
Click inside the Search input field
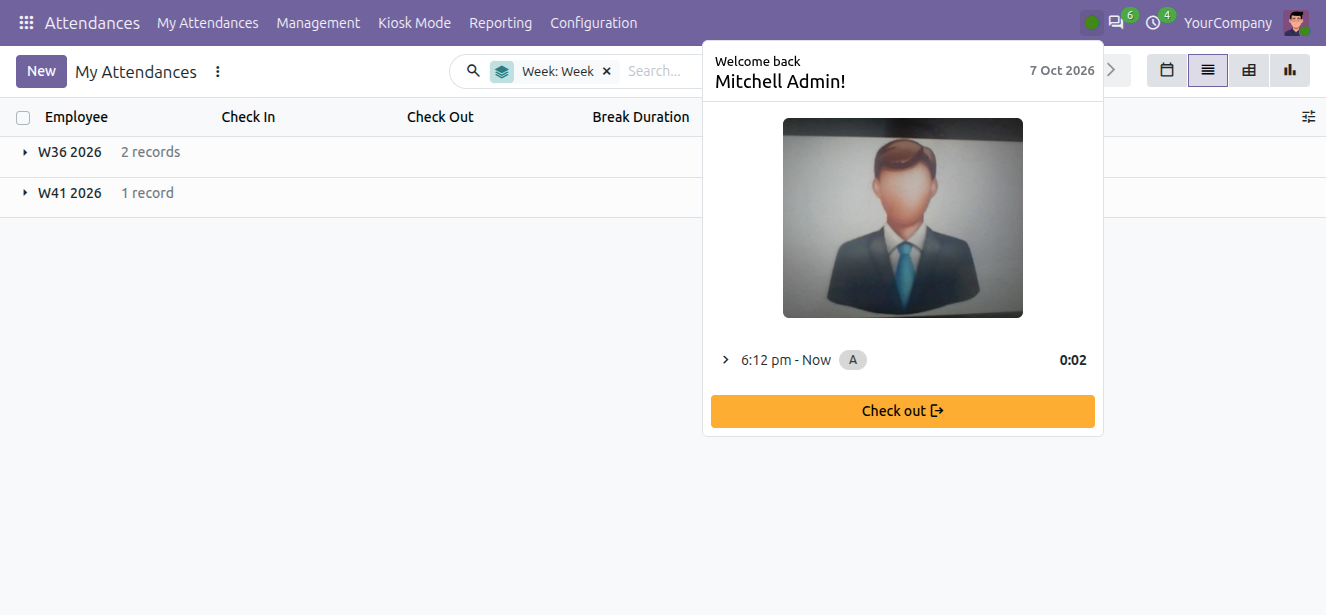(x=660, y=71)
